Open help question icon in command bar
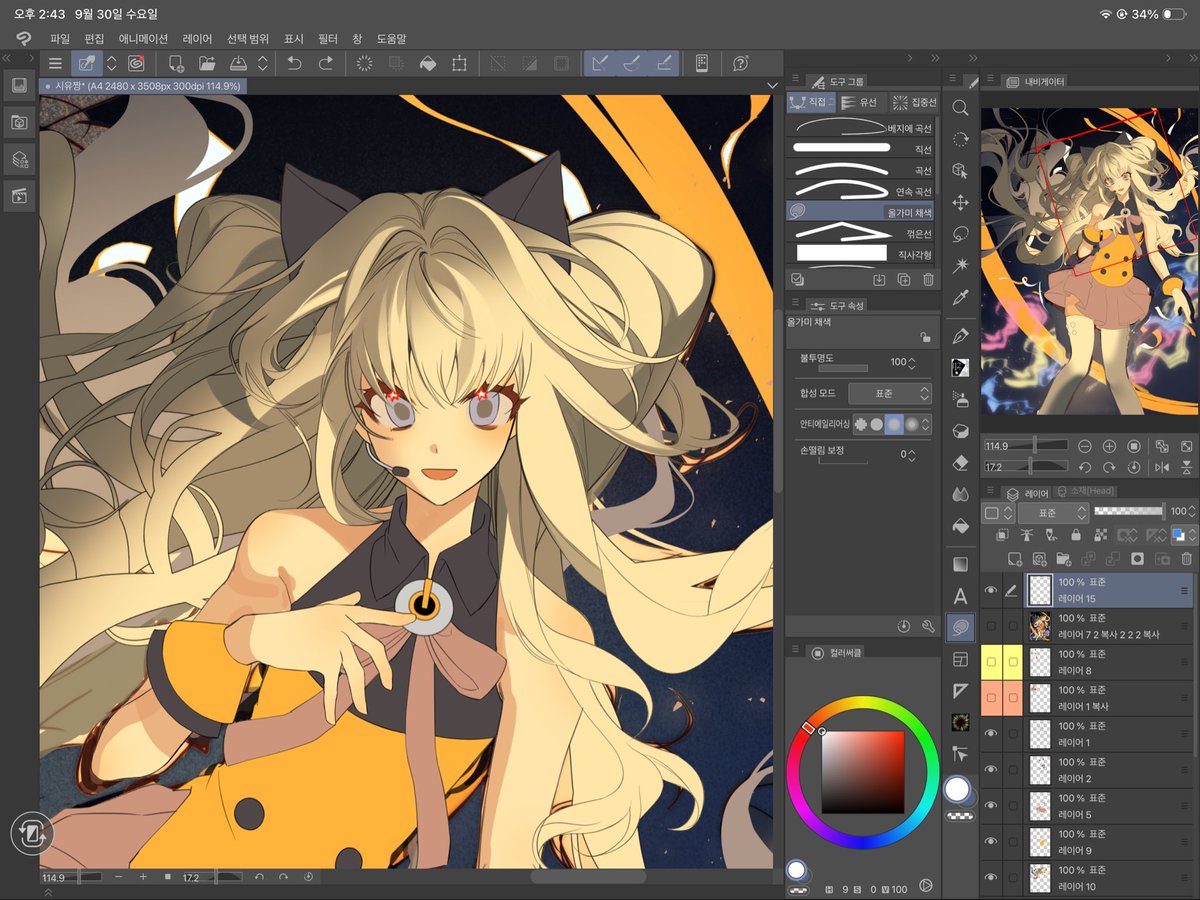The height and width of the screenshot is (900, 1200). (740, 63)
